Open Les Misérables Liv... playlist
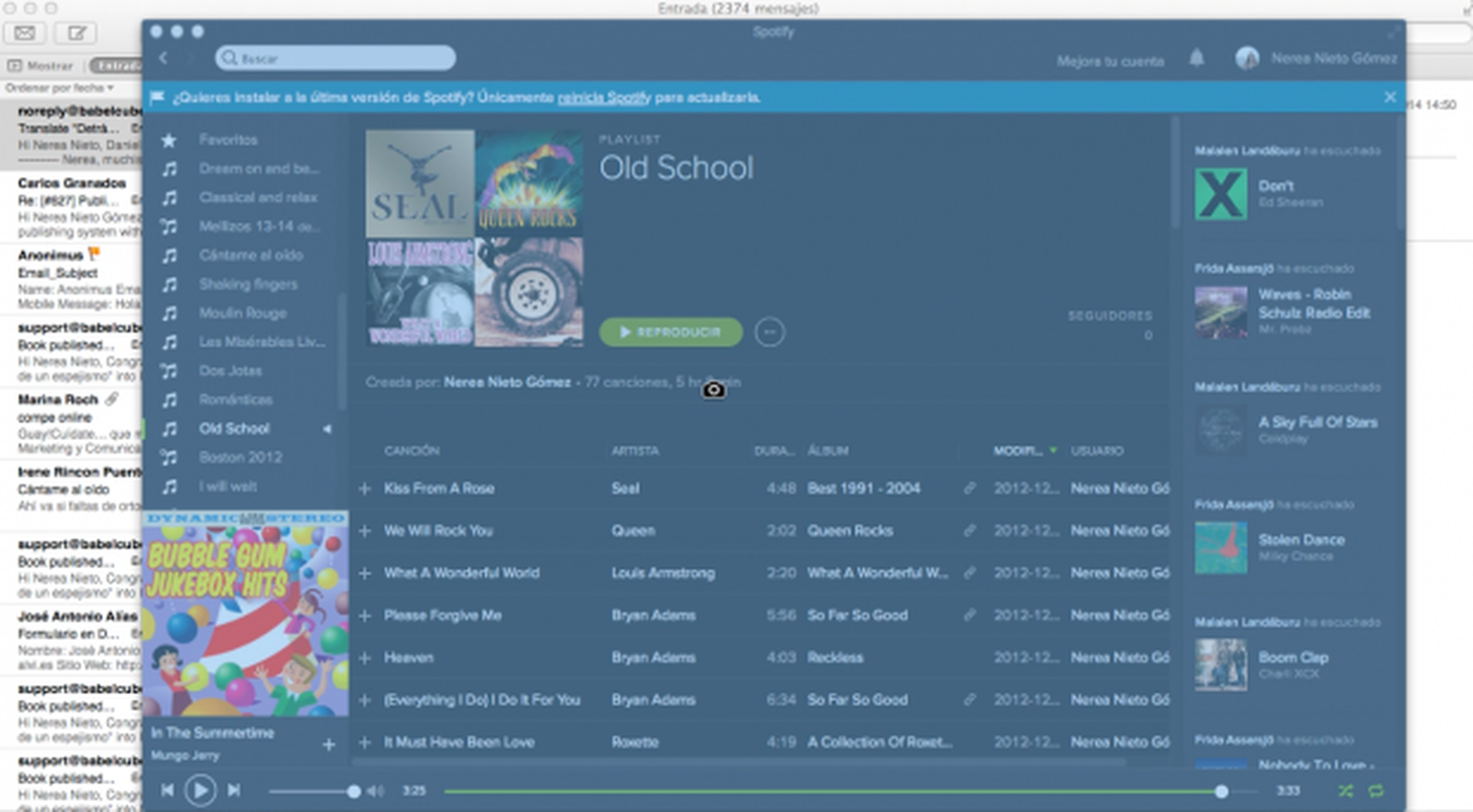 tap(262, 342)
